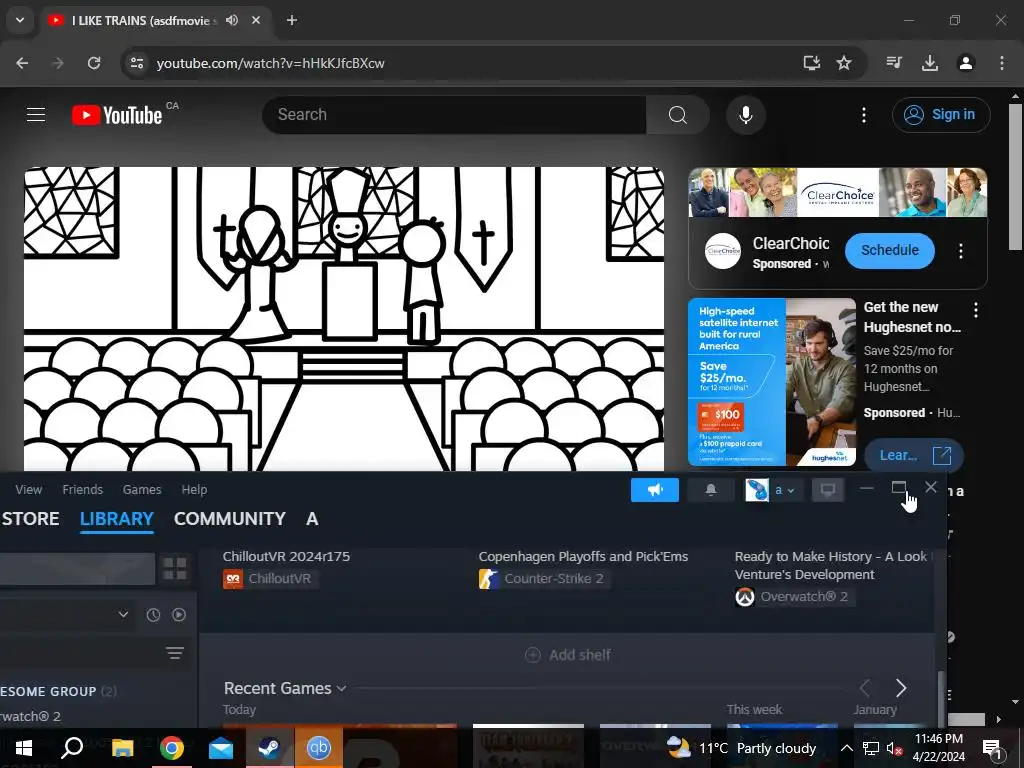The height and width of the screenshot is (768, 1024).
Task: Open YouTube settings three-dot menu
Action: click(863, 115)
